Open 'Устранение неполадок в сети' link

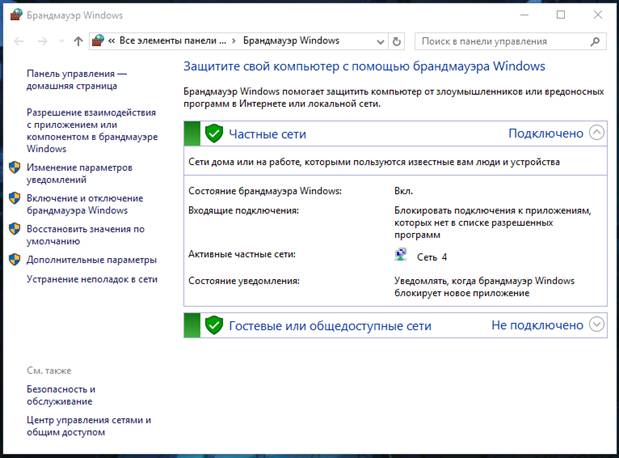coord(92,279)
